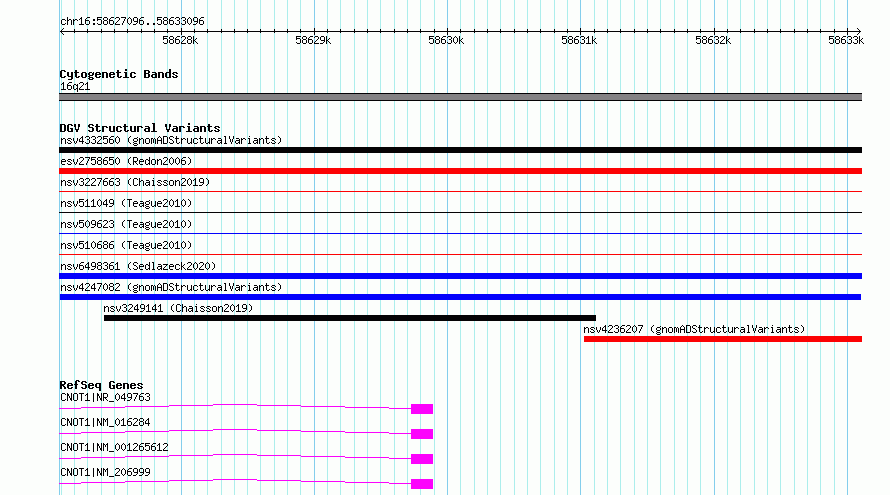Click the 58633k ruler tick label
The image size is (890, 495).
pyautogui.click(x=846, y=40)
